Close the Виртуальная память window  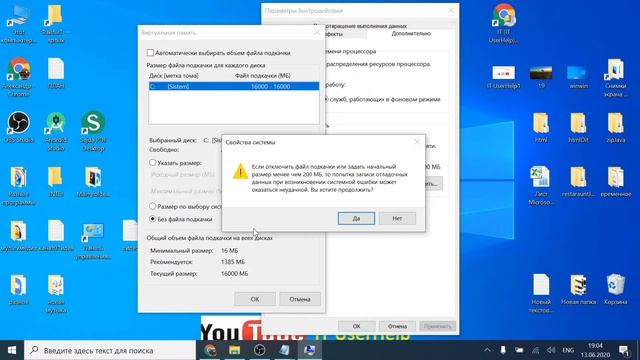tap(317, 32)
